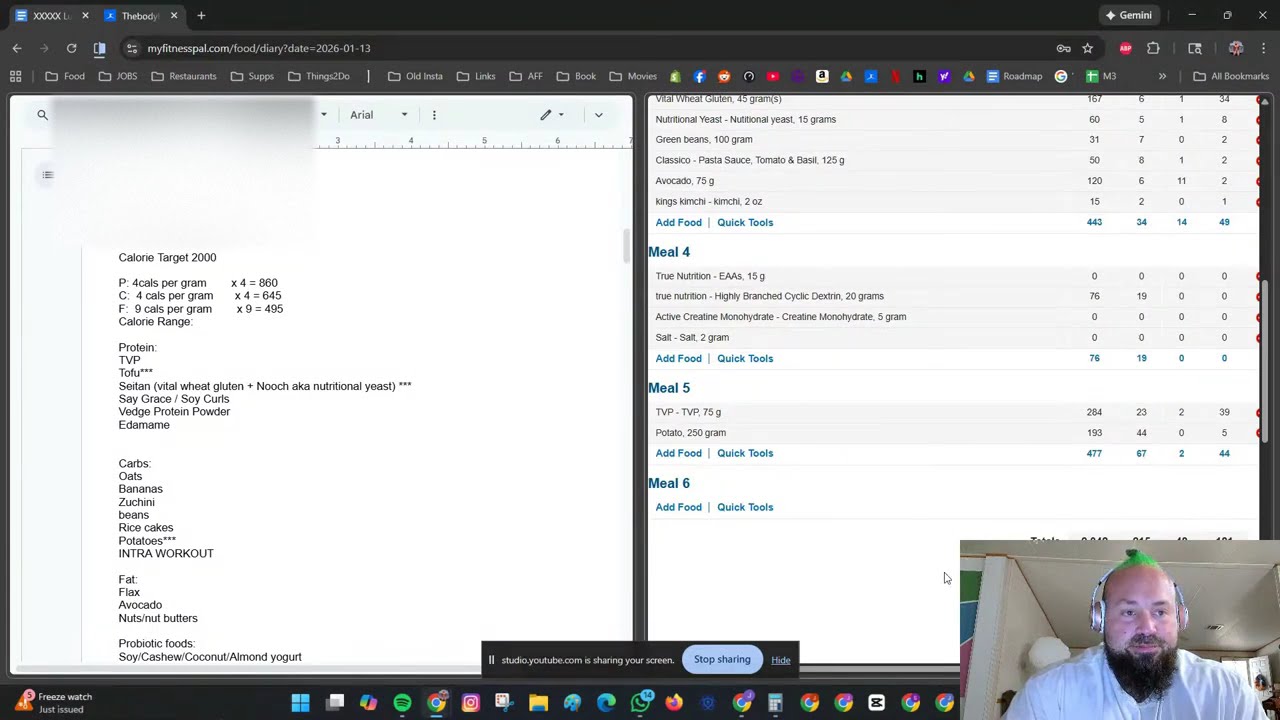The width and height of the screenshot is (1280, 720).
Task: Show hidden bookmarks with the double chevron
Action: [x=1162, y=76]
